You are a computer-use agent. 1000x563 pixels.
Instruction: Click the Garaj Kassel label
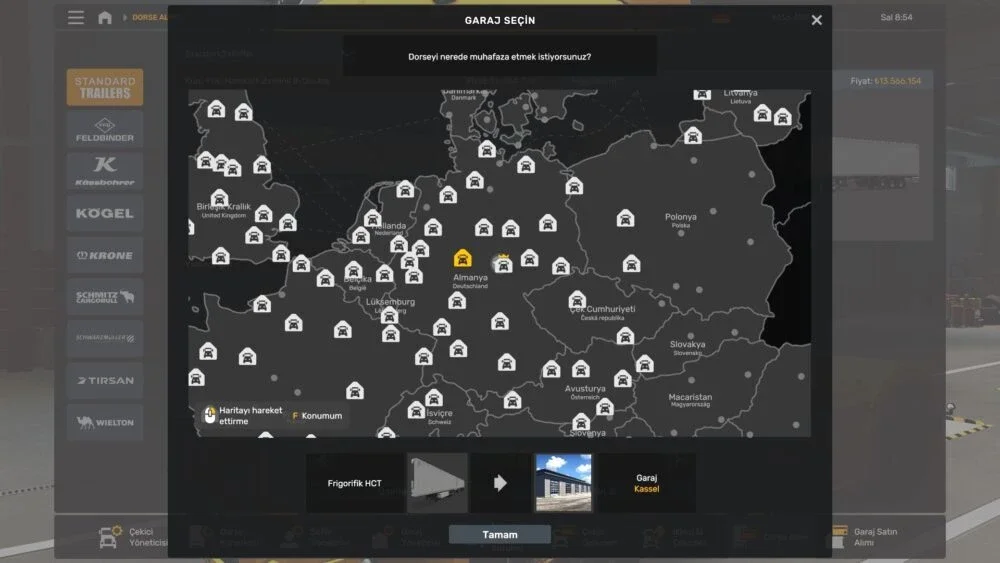click(x=646, y=483)
